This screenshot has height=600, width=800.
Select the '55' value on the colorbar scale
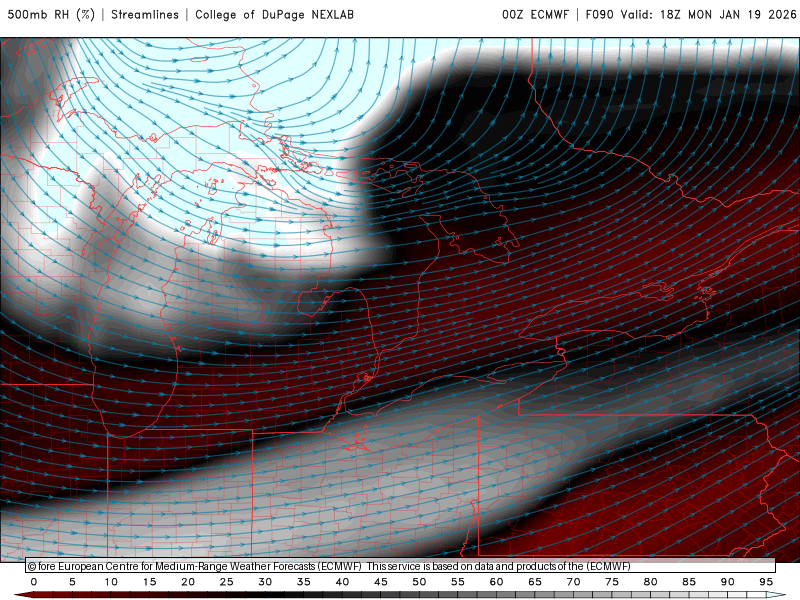458,582
